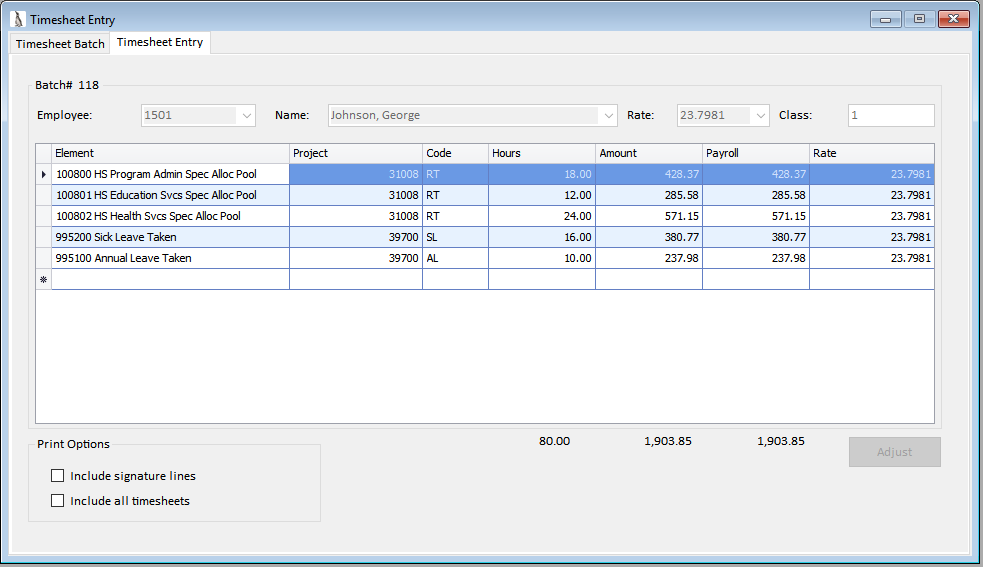Select the Timesheet Entry tab

[x=160, y=42]
